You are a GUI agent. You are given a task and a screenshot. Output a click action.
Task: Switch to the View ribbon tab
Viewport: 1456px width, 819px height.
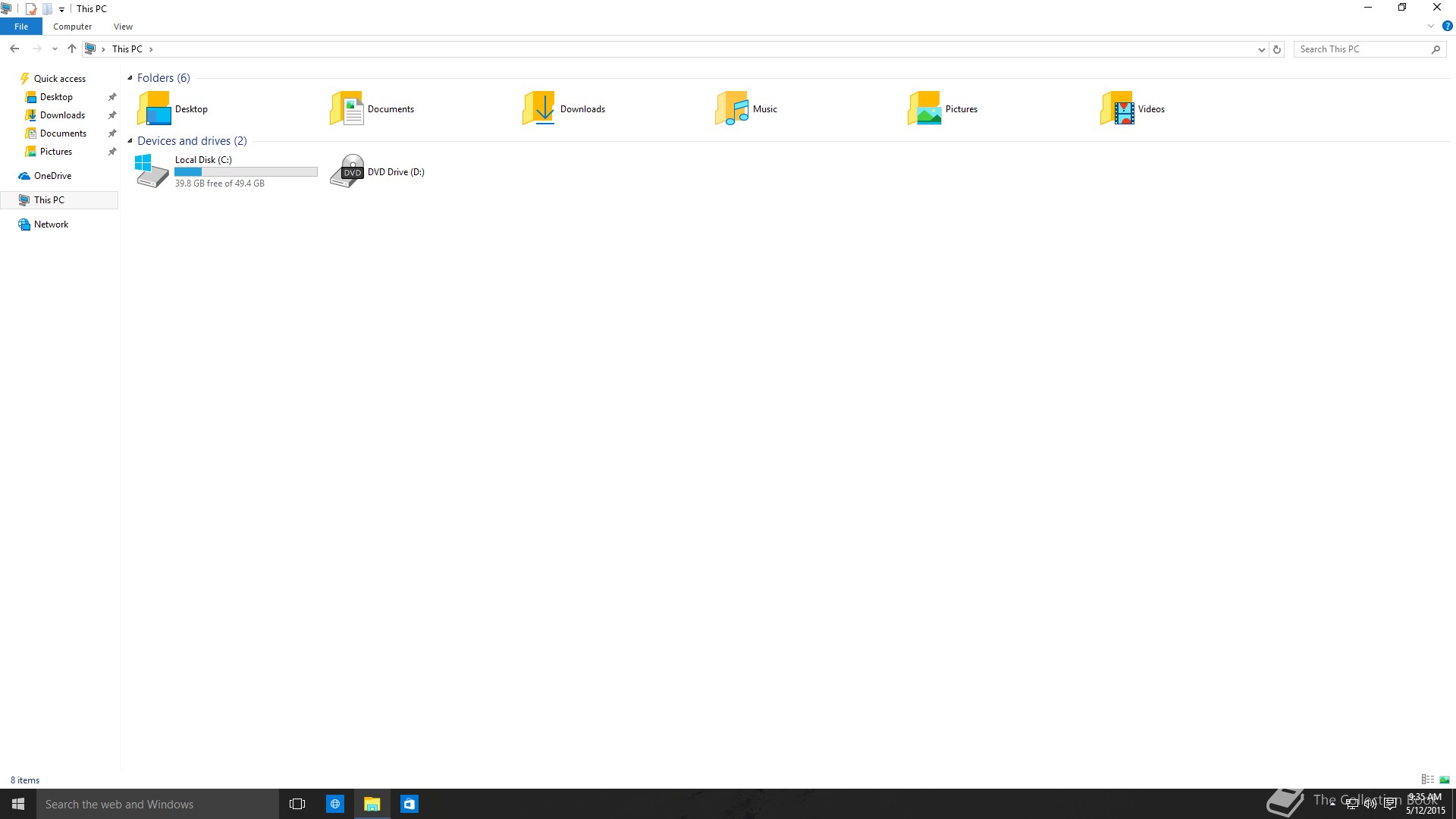point(123,27)
